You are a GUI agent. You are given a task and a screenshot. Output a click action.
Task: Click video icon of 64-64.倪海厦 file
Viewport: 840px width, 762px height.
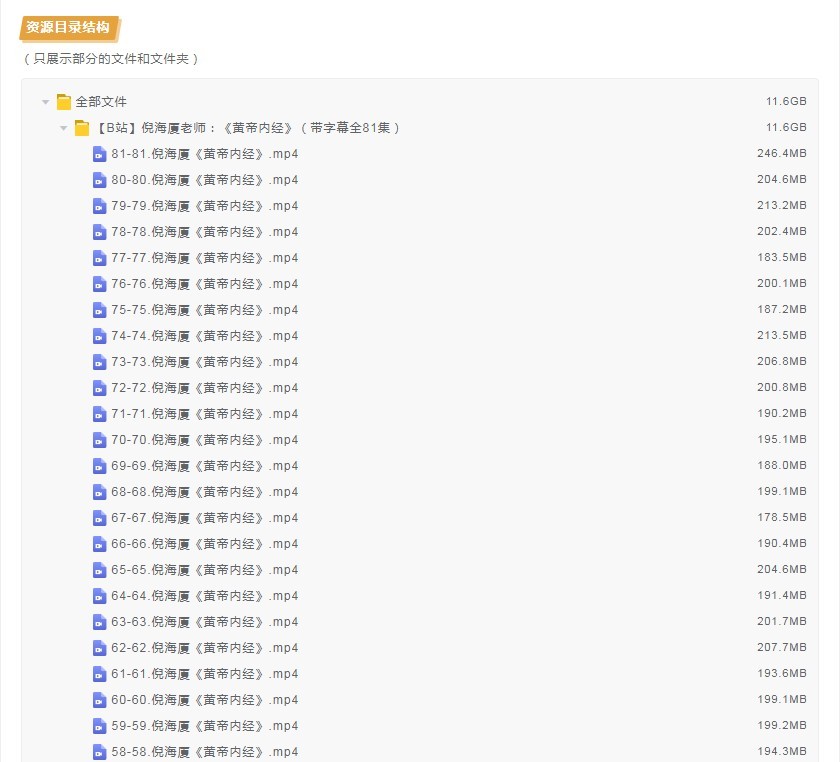coord(100,596)
